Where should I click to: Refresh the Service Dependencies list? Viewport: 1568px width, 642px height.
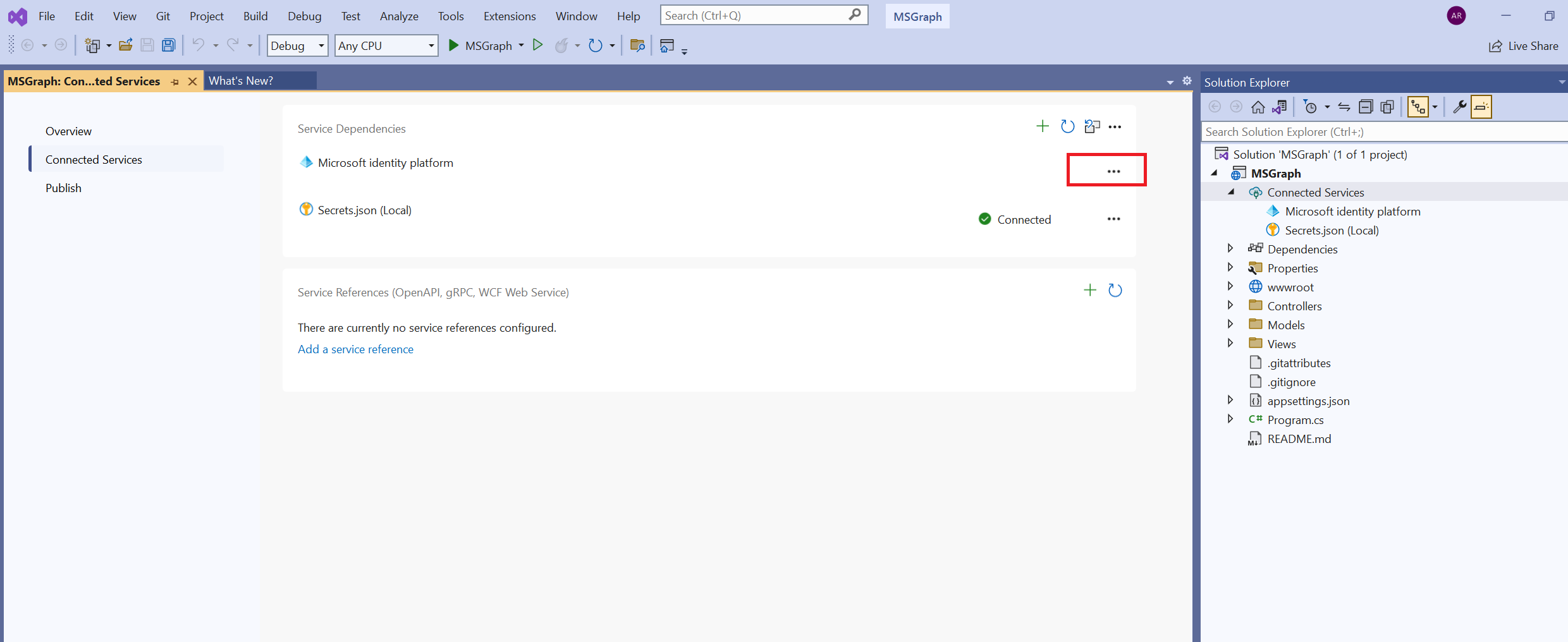(1067, 126)
